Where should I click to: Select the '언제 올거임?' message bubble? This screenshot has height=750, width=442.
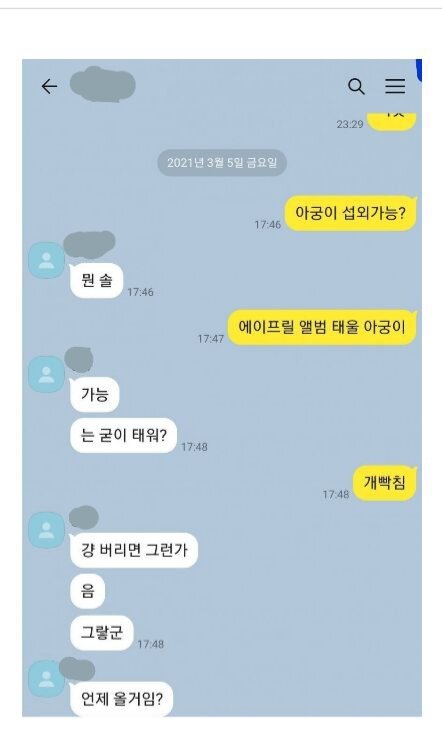tap(122, 699)
